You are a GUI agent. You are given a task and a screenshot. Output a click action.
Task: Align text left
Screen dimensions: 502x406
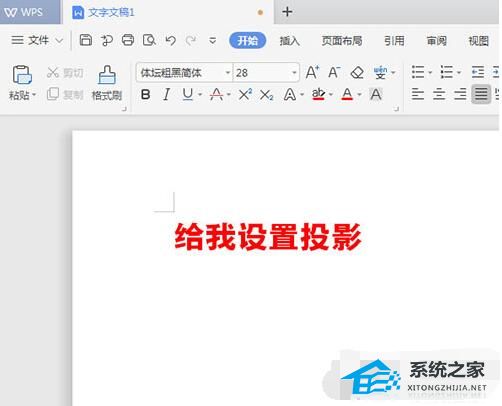point(417,94)
